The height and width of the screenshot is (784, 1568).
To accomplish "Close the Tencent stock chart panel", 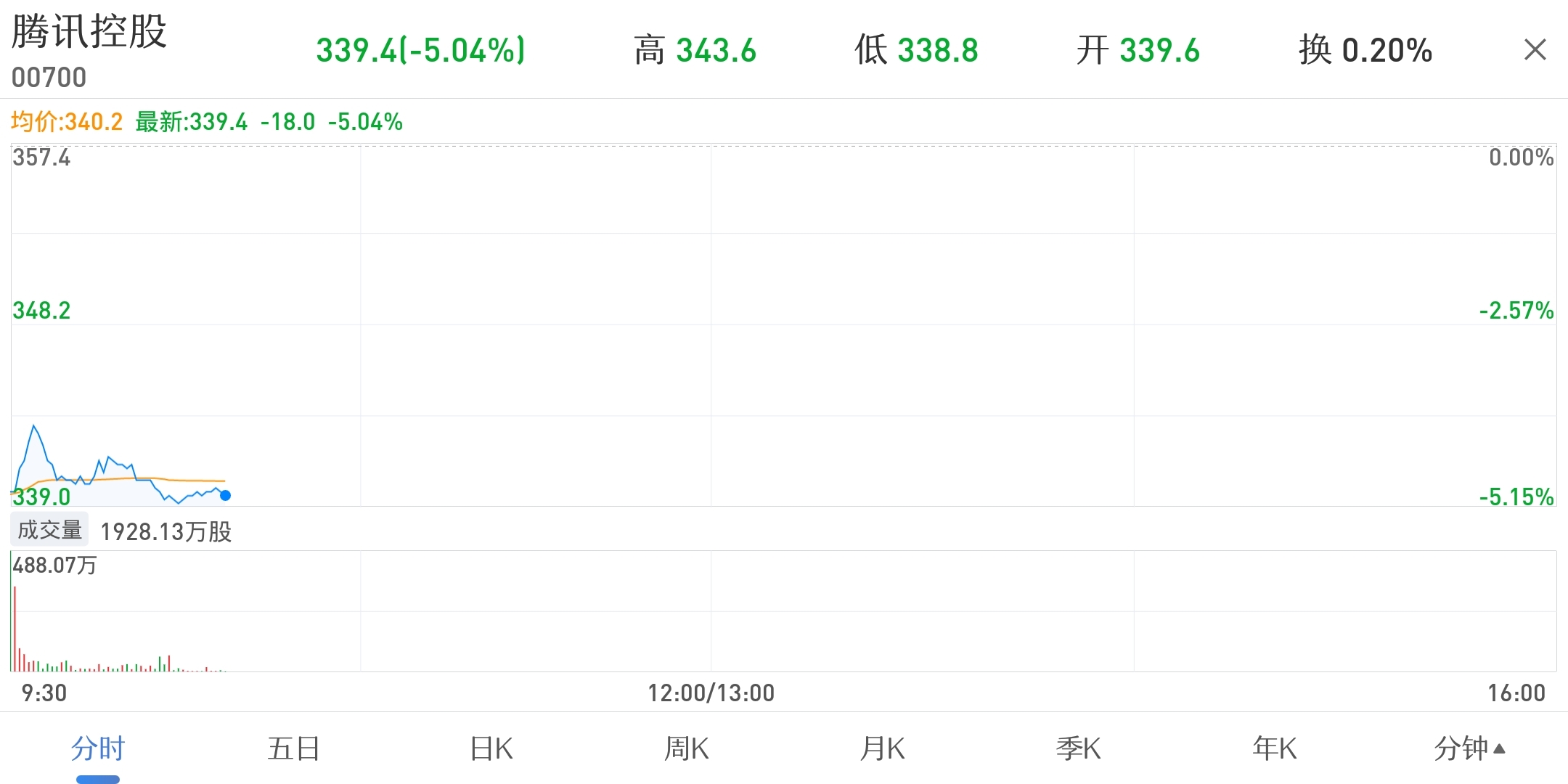I will tap(1535, 50).
